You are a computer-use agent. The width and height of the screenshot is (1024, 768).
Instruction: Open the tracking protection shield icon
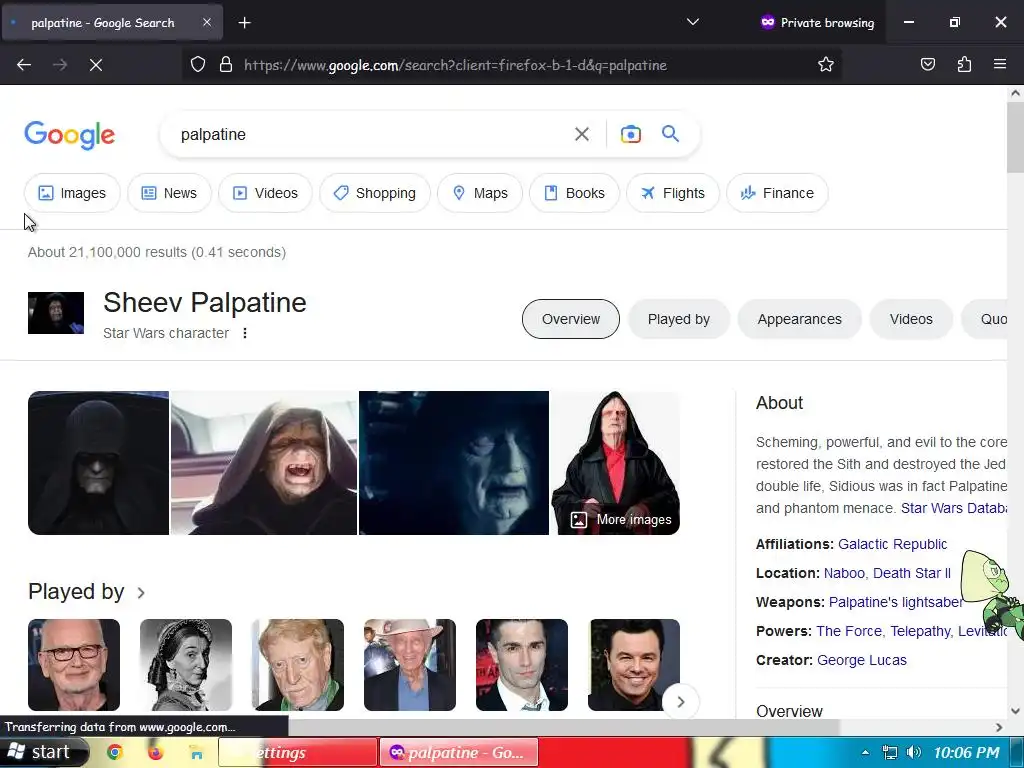(198, 64)
